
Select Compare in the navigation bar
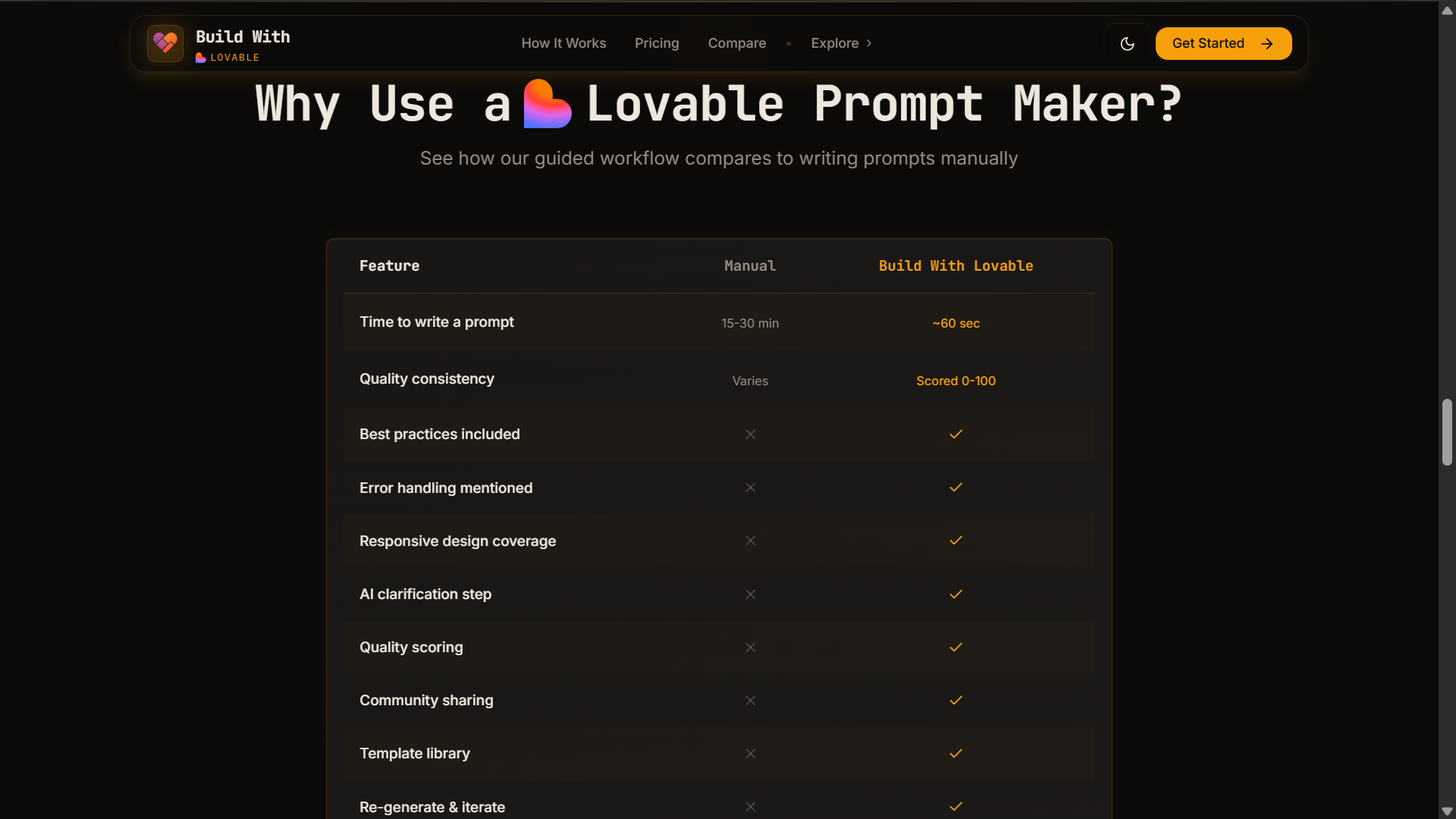click(736, 43)
